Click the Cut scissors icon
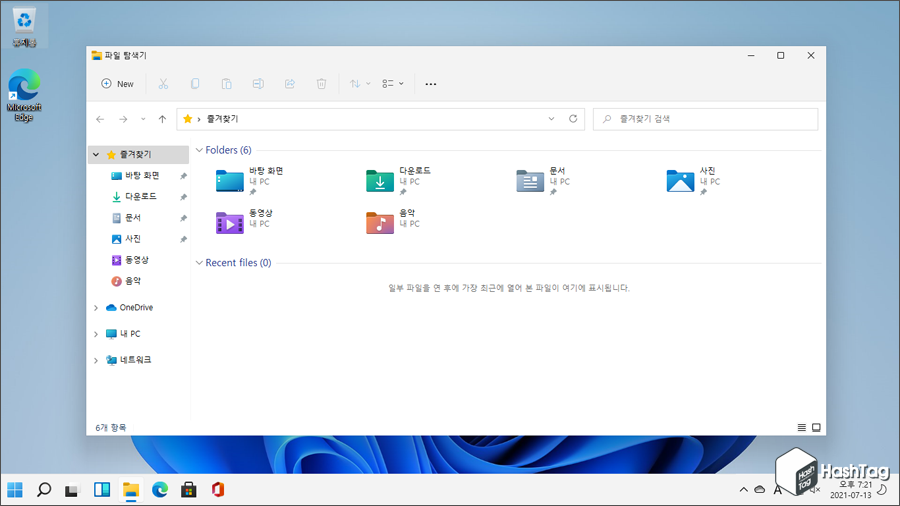This screenshot has width=900, height=506. 164,84
